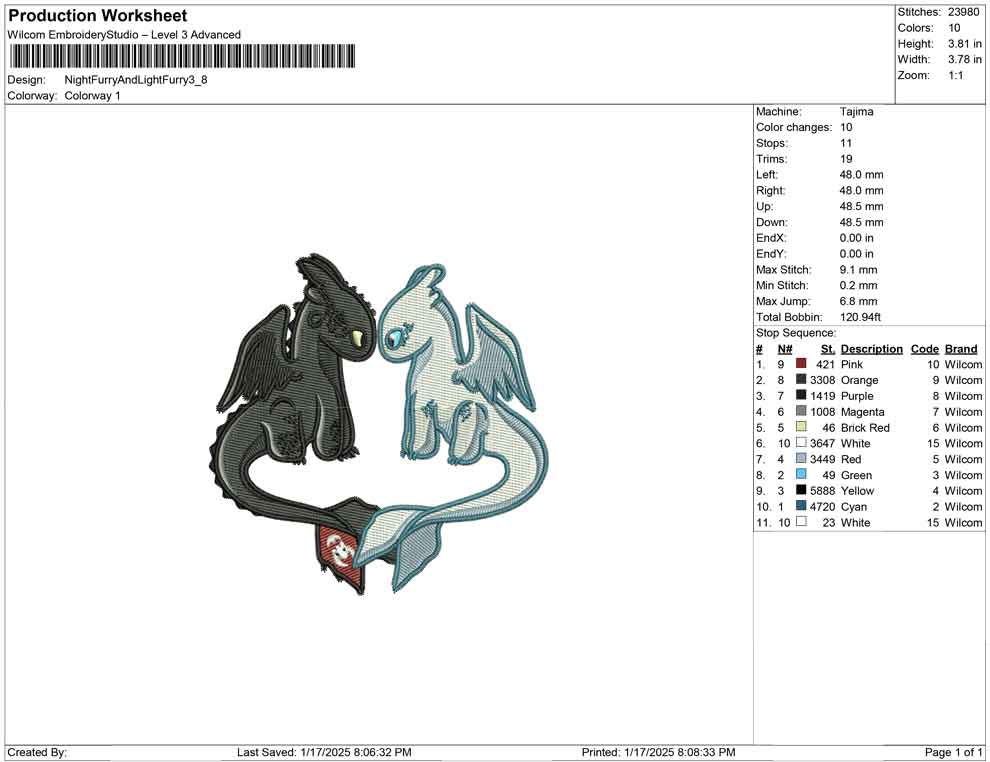Click the Machine value Tajima
This screenshot has width=990, height=762.
point(857,112)
